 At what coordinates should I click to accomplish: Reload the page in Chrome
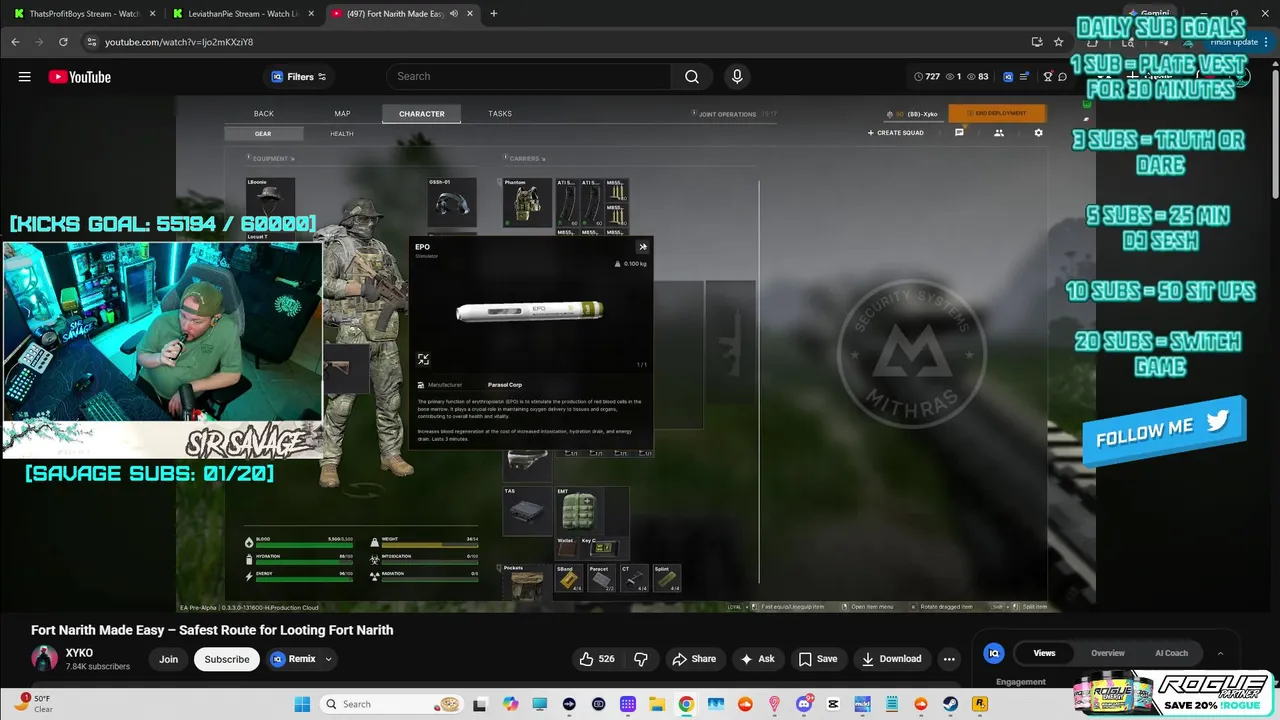tap(63, 42)
